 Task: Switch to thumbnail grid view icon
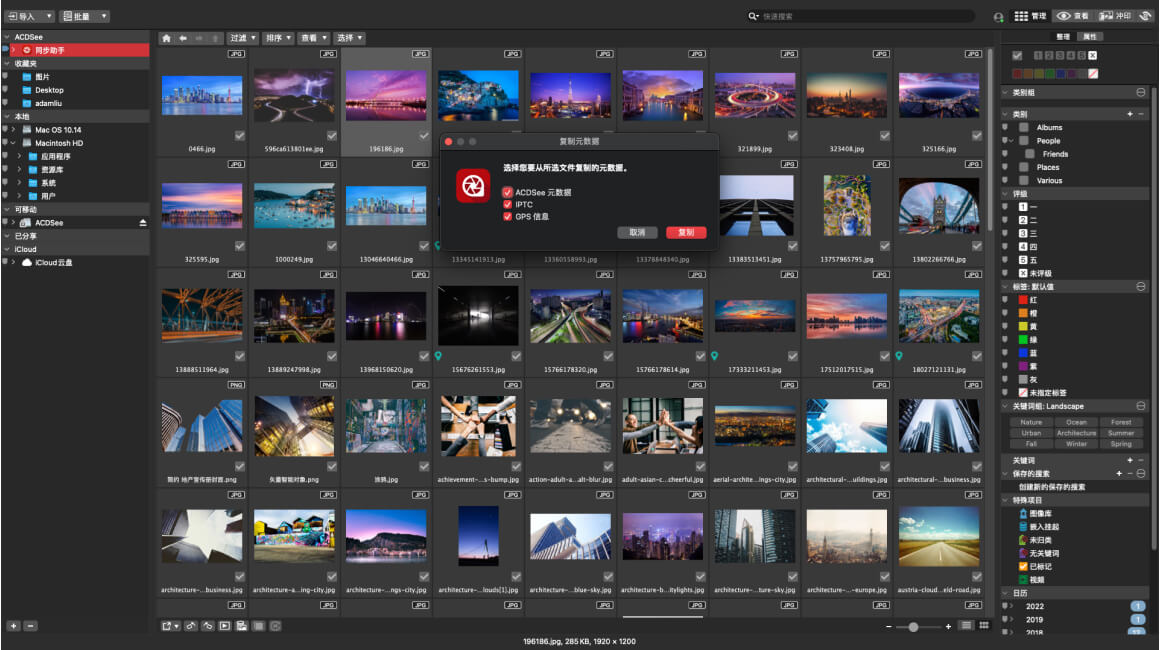(984, 626)
